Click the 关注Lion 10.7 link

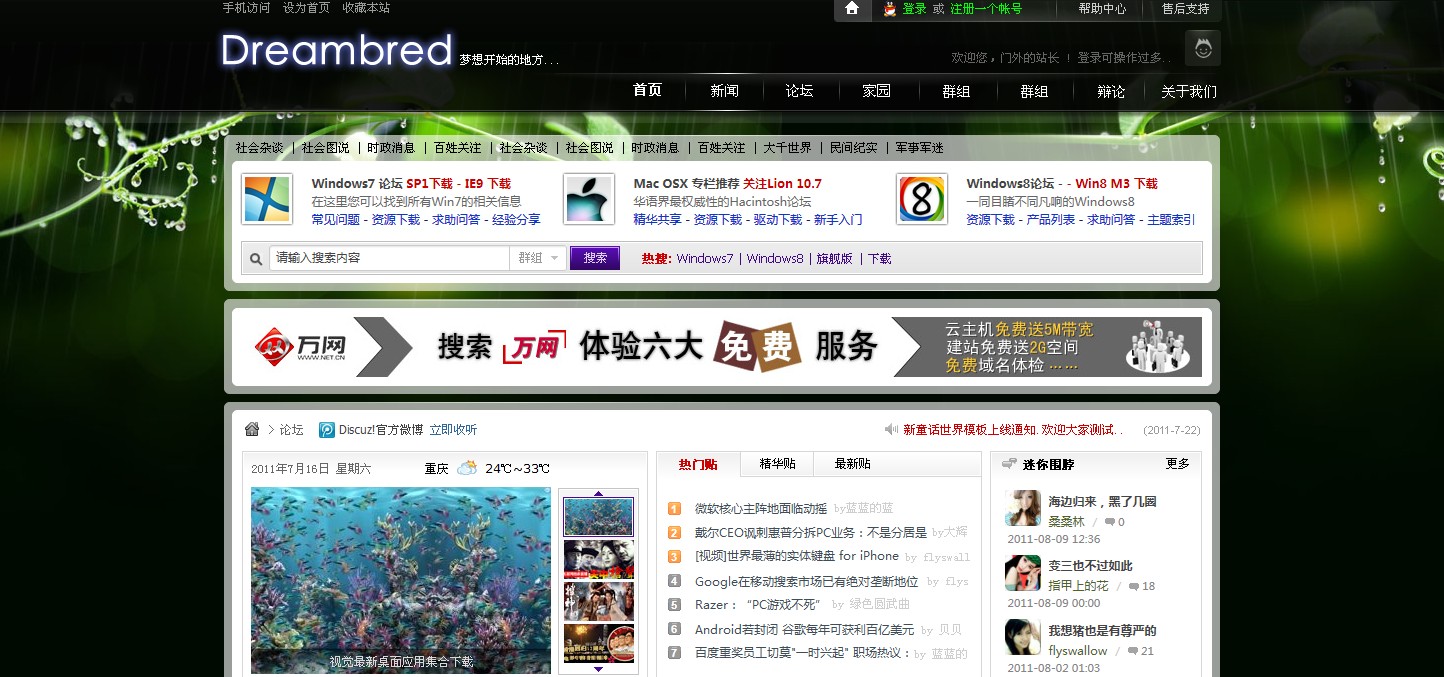tap(782, 184)
